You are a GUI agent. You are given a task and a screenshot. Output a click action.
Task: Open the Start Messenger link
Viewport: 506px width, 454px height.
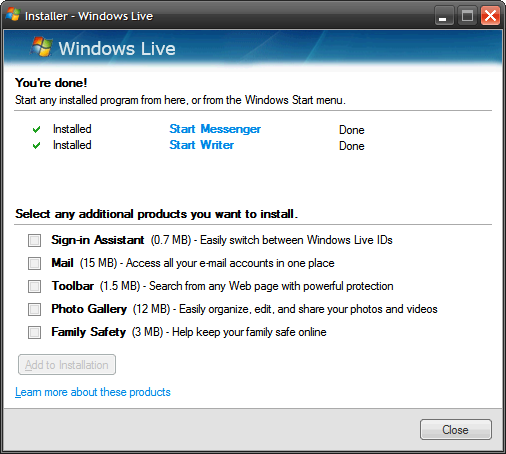pos(215,129)
